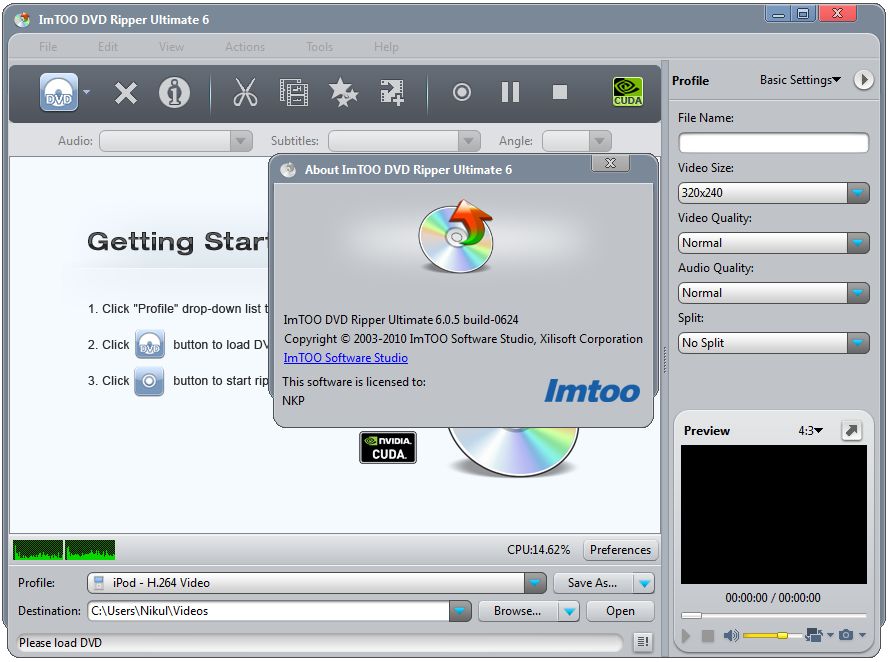Click the round arrow button beside Basic Settings
The height and width of the screenshot is (662, 890).
coord(863,79)
